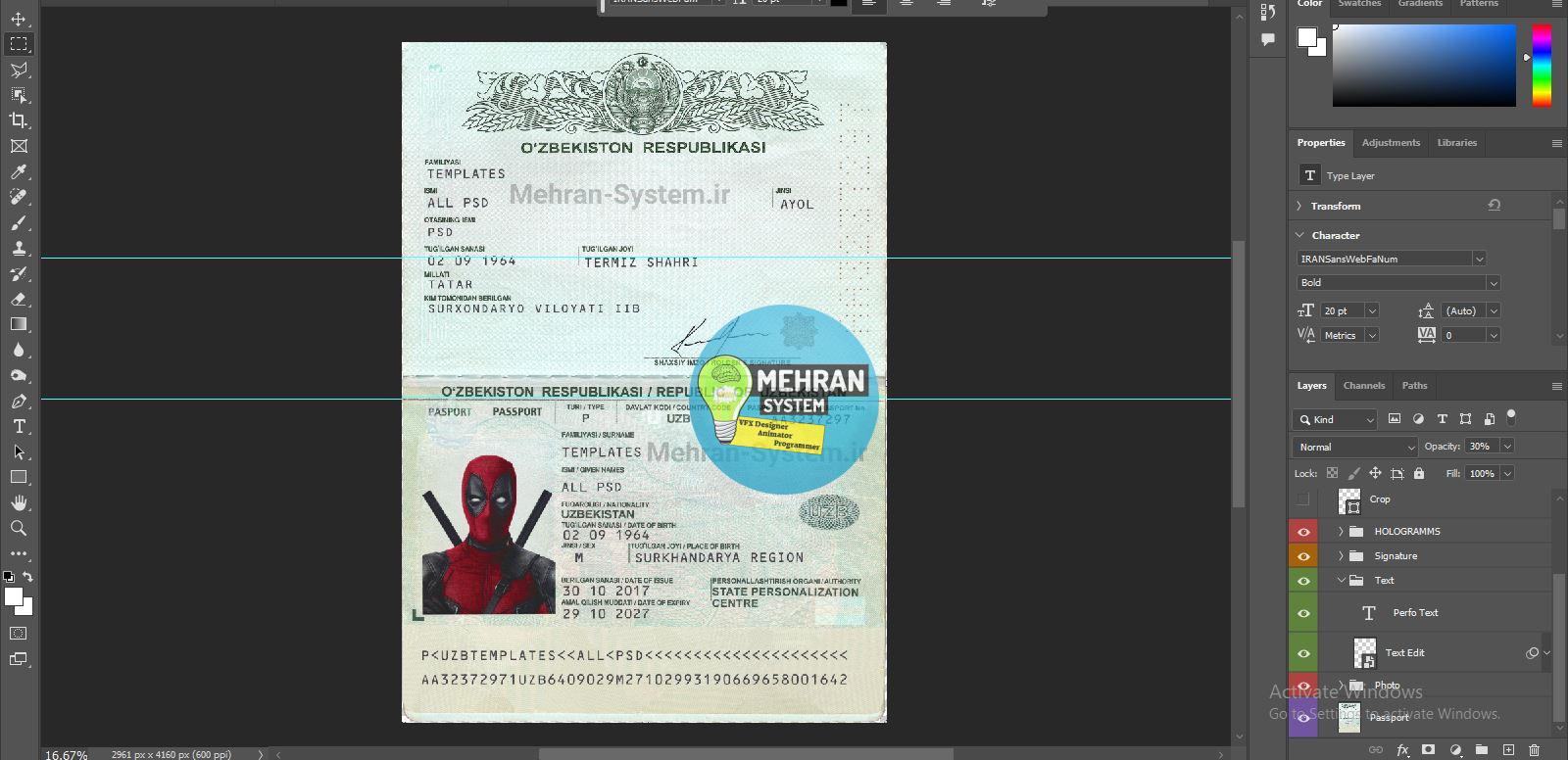The height and width of the screenshot is (760, 1568).
Task: Toggle Quick Mask mode
Action: point(19,634)
